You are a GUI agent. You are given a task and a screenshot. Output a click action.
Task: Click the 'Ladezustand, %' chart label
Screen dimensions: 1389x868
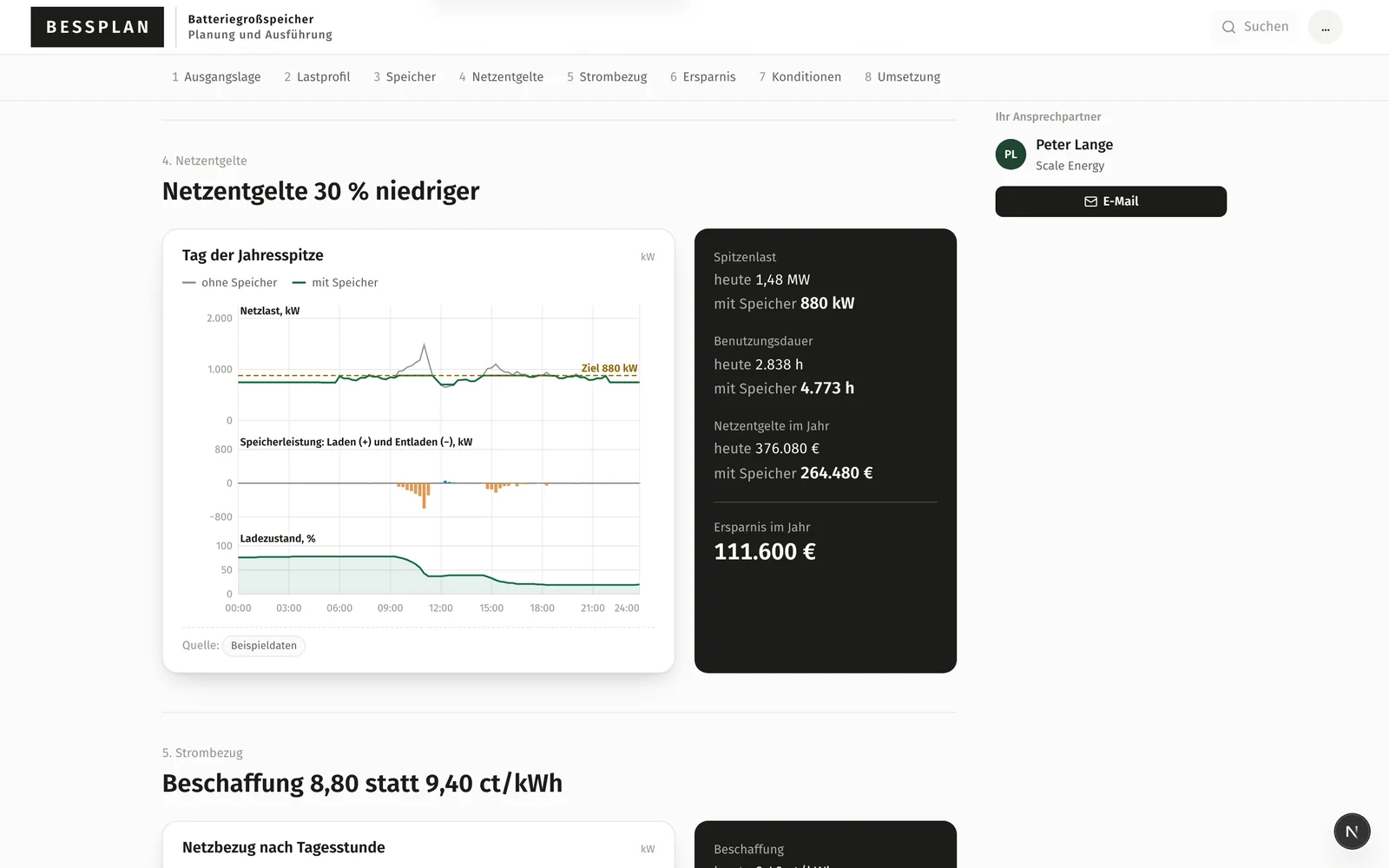(278, 539)
